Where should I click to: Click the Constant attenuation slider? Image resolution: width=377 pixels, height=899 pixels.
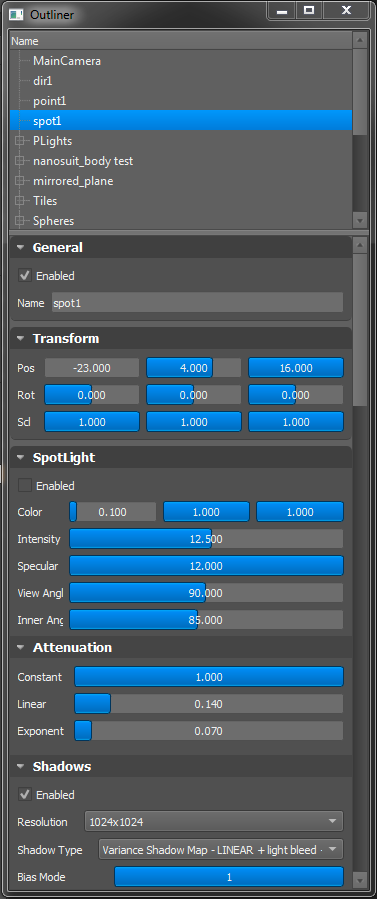click(209, 677)
